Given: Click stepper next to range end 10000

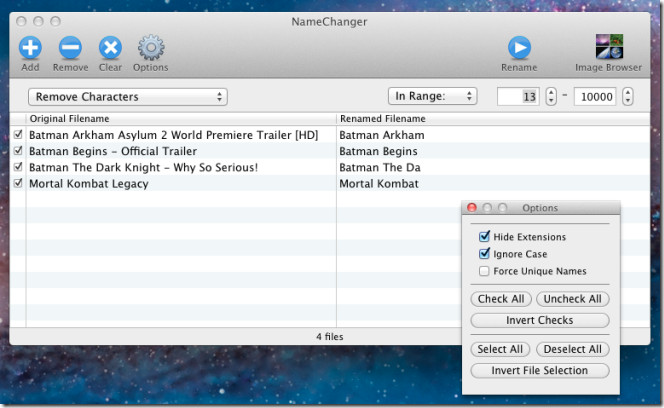Looking at the screenshot, I should (x=627, y=97).
